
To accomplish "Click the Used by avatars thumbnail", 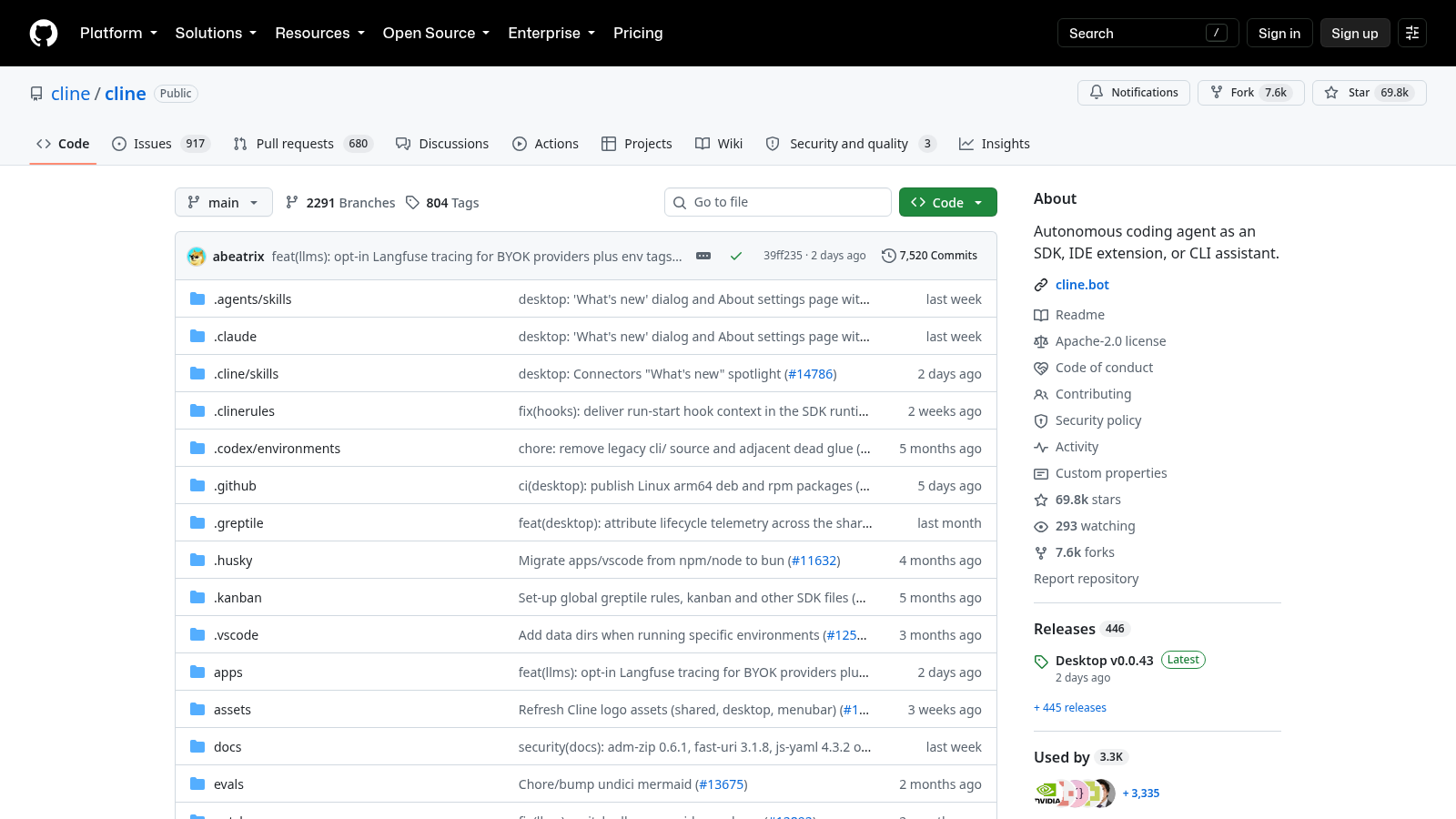I will 1075,794.
